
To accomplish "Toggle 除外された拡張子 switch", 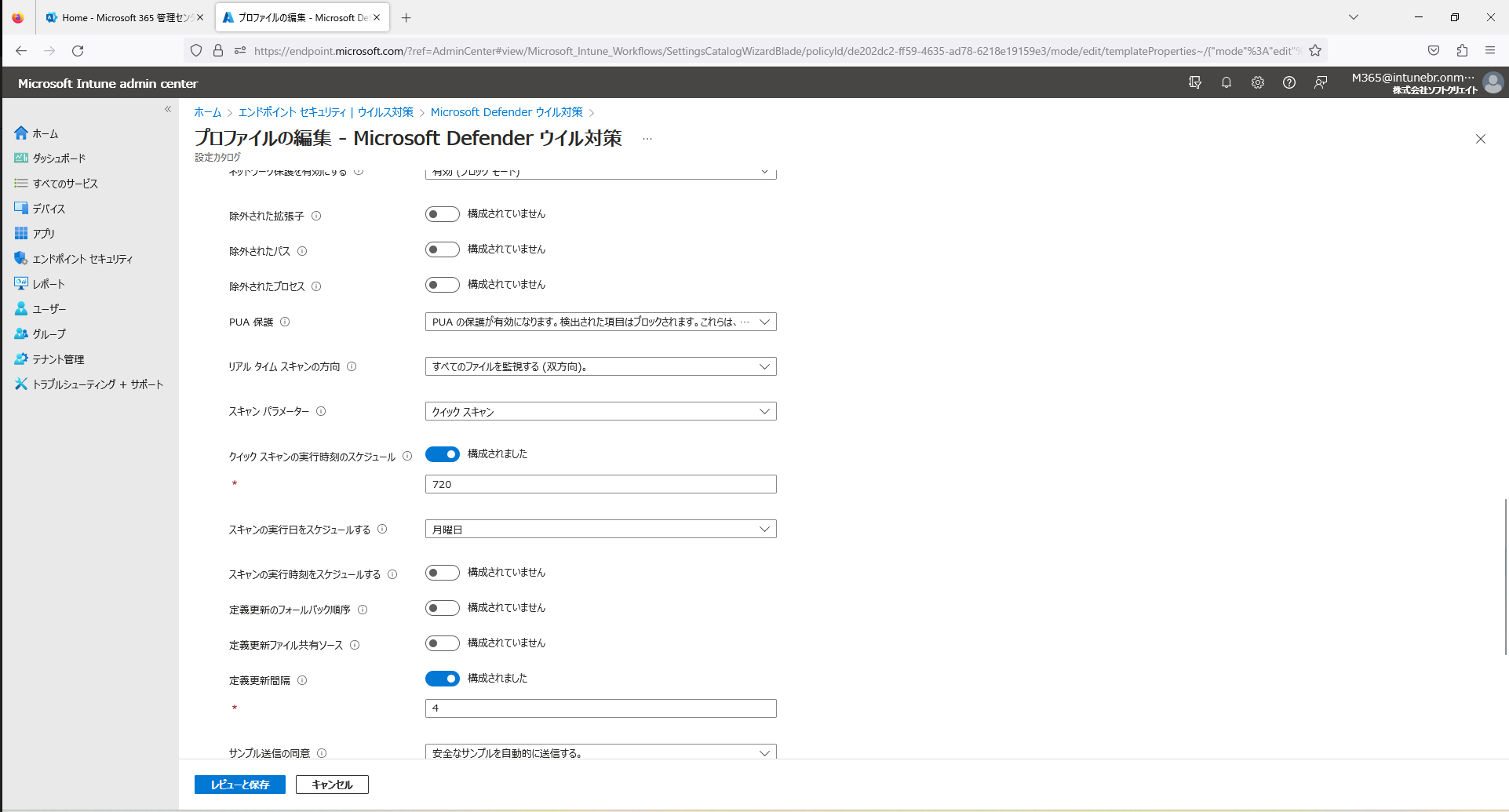I will (443, 214).
